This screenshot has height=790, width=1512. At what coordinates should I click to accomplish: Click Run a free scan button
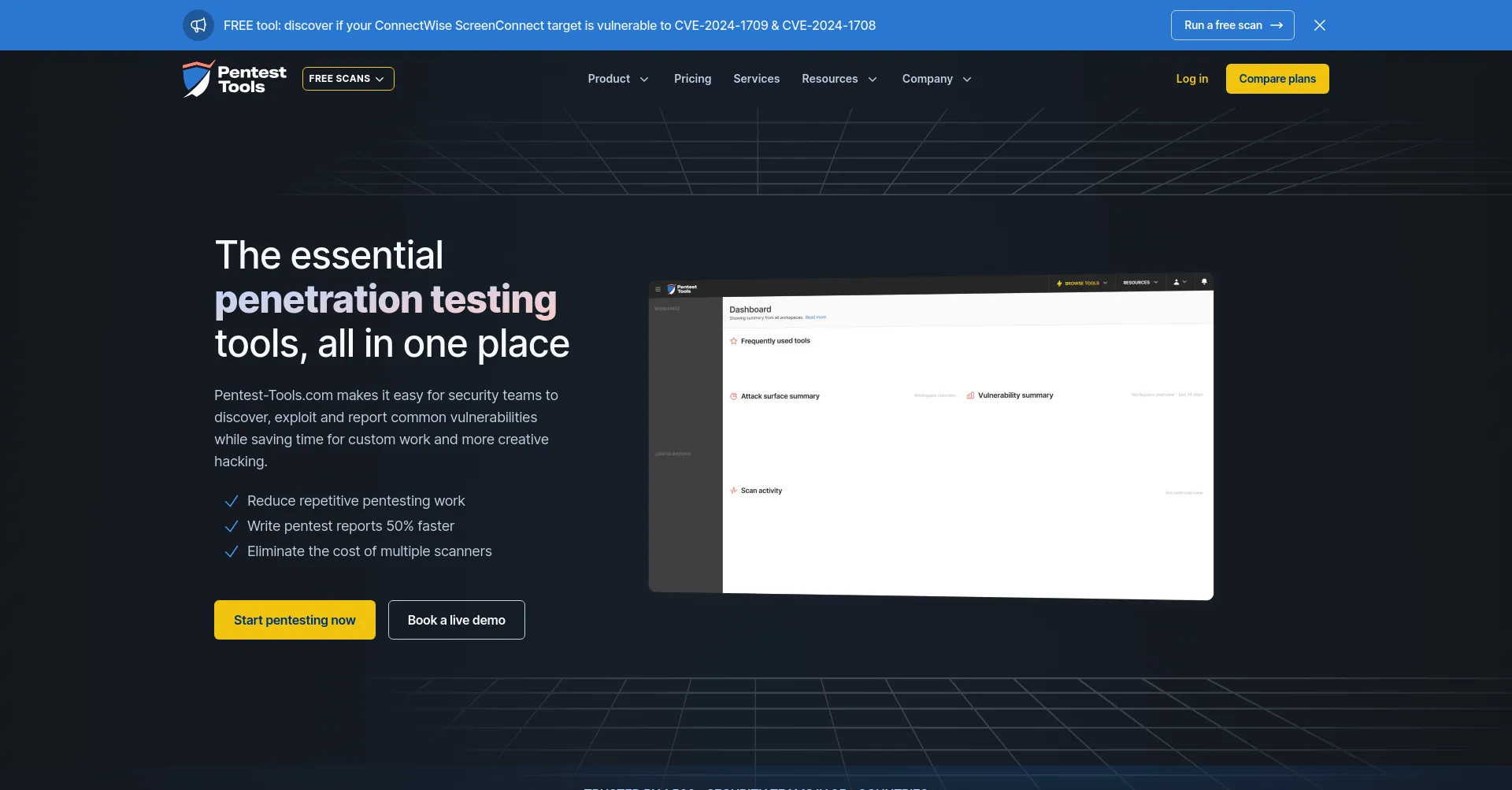(1232, 25)
